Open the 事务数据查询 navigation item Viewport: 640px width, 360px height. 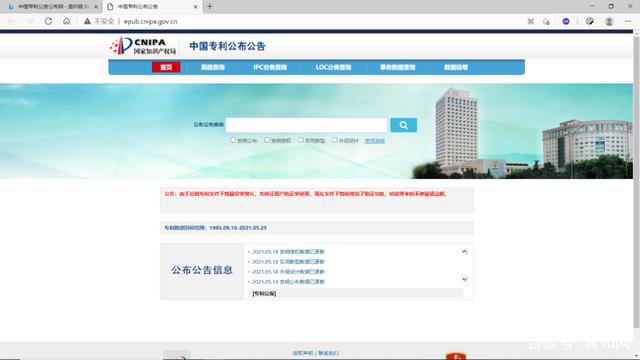click(398, 67)
